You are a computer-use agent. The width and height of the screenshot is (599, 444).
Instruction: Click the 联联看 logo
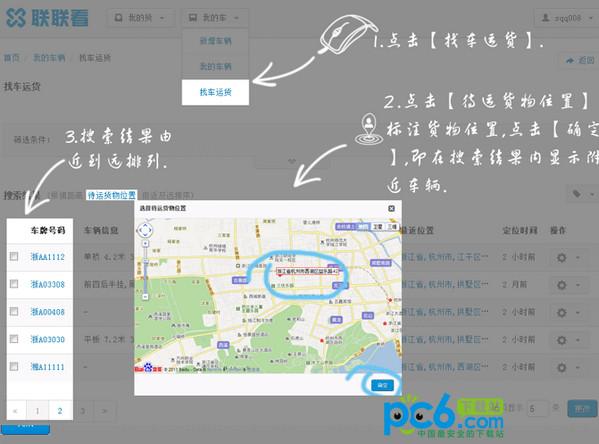coord(47,18)
